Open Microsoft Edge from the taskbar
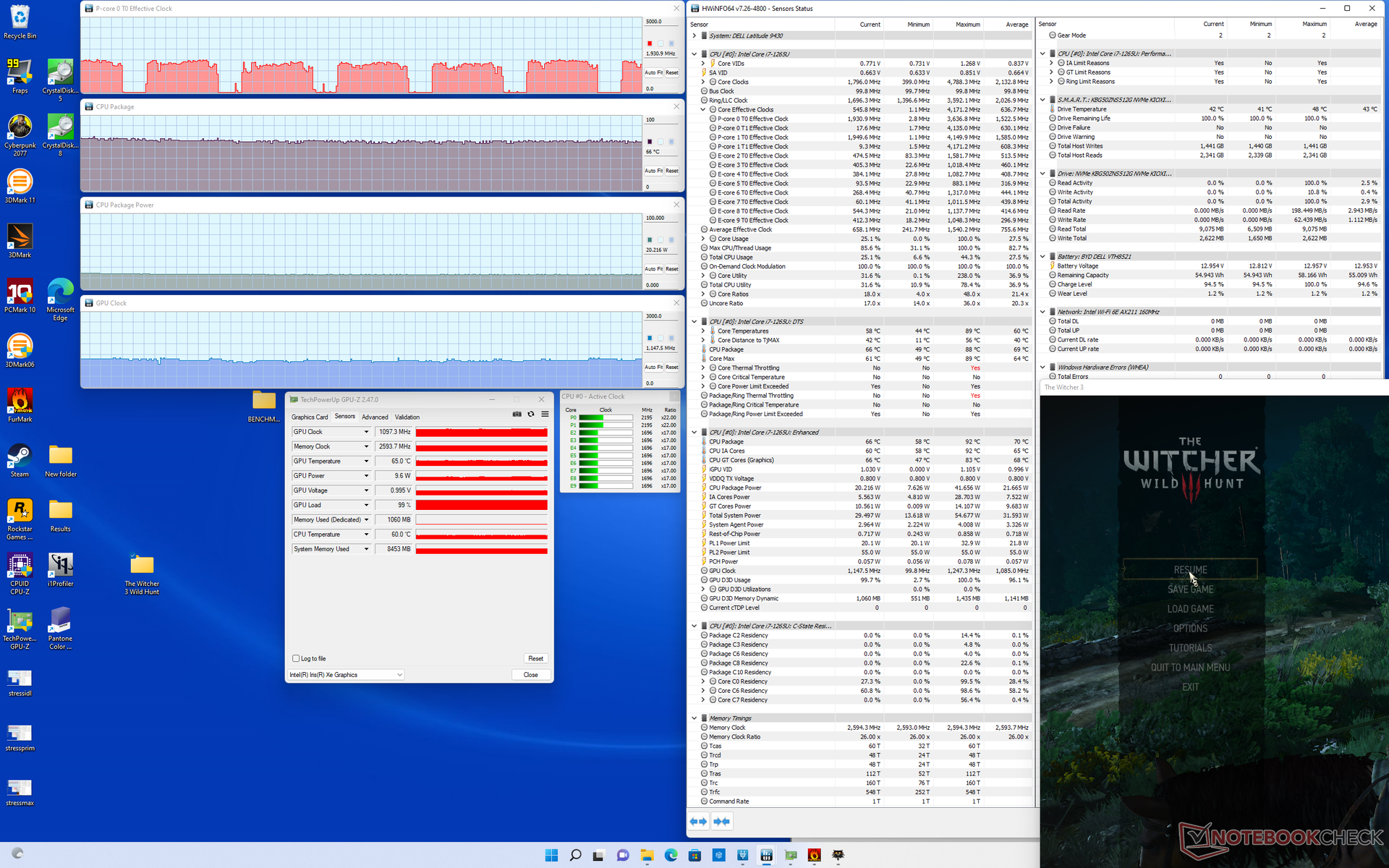 click(671, 855)
